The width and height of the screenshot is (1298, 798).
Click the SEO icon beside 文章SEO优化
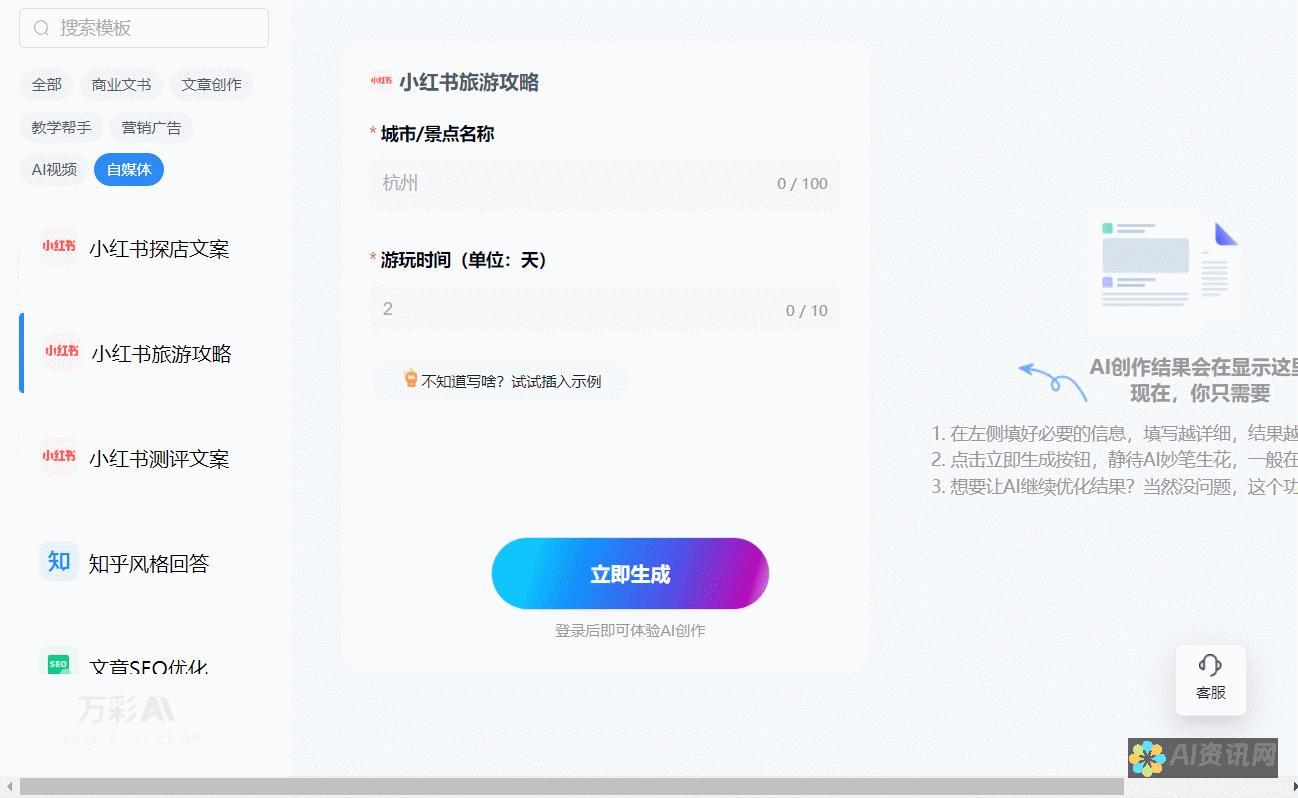click(x=58, y=662)
